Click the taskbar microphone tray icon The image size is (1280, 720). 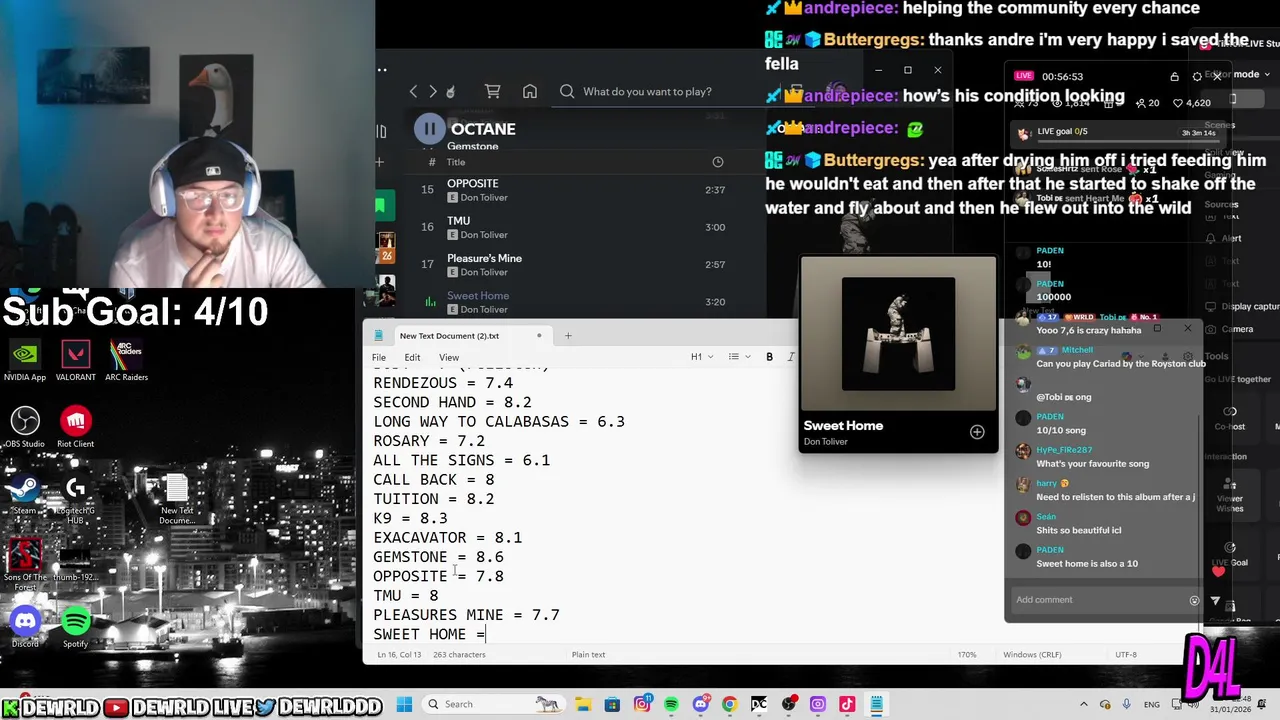point(1127,704)
